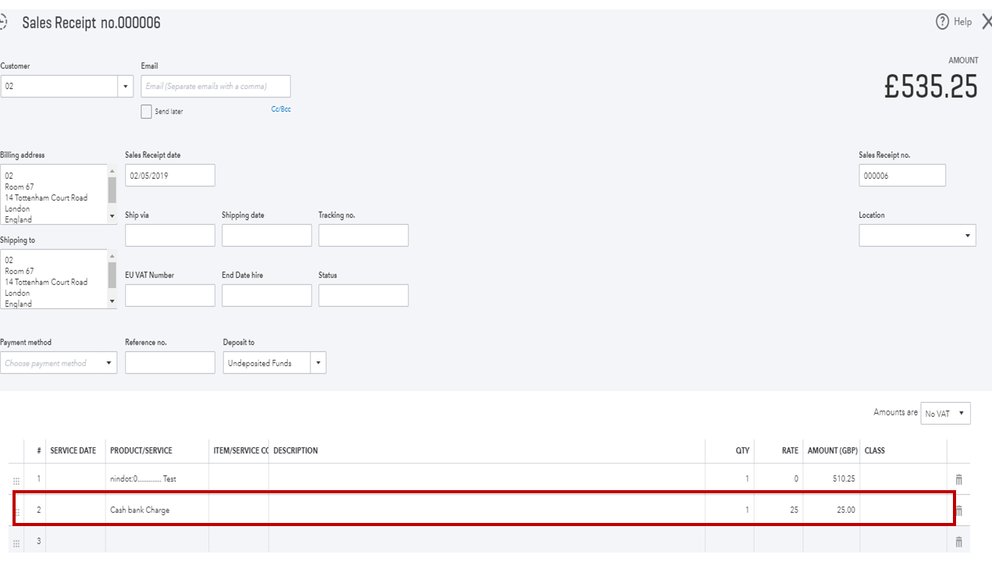Click trash icon on empty row 3

click(958, 542)
